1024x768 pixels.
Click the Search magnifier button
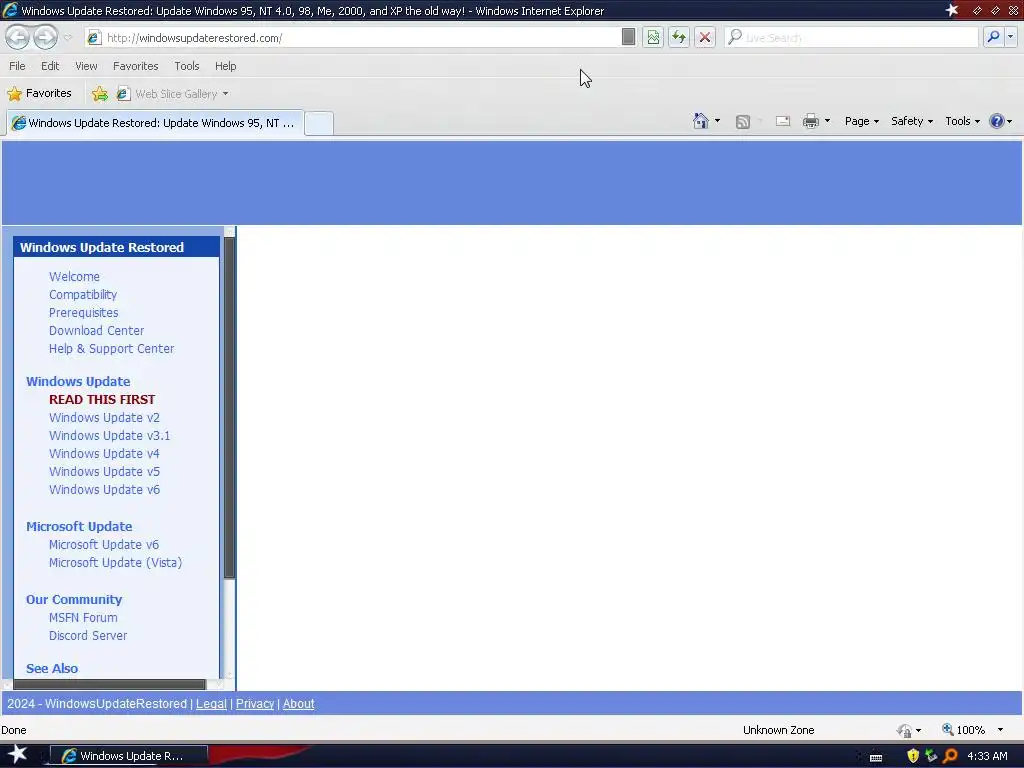[x=993, y=37]
